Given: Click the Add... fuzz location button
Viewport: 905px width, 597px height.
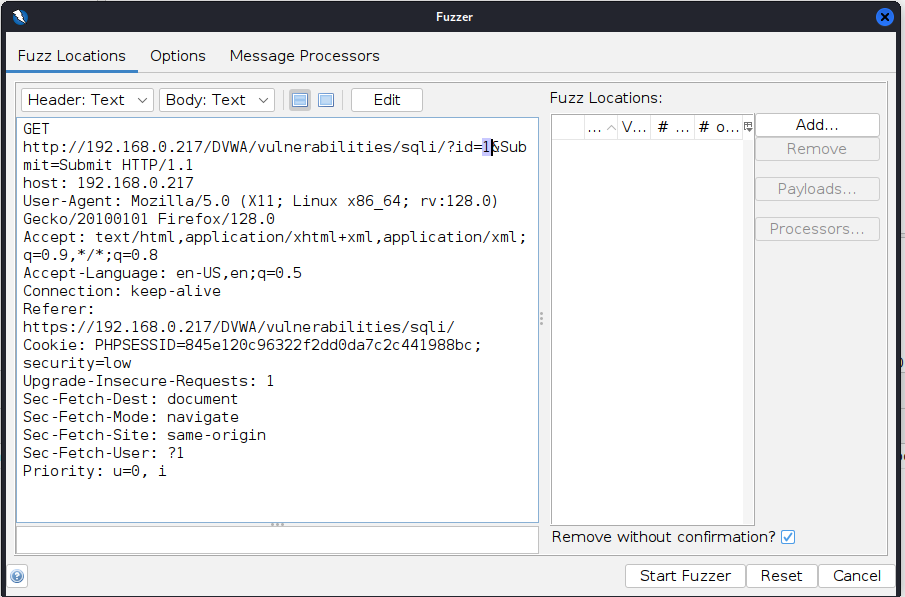Looking at the screenshot, I should 817,125.
